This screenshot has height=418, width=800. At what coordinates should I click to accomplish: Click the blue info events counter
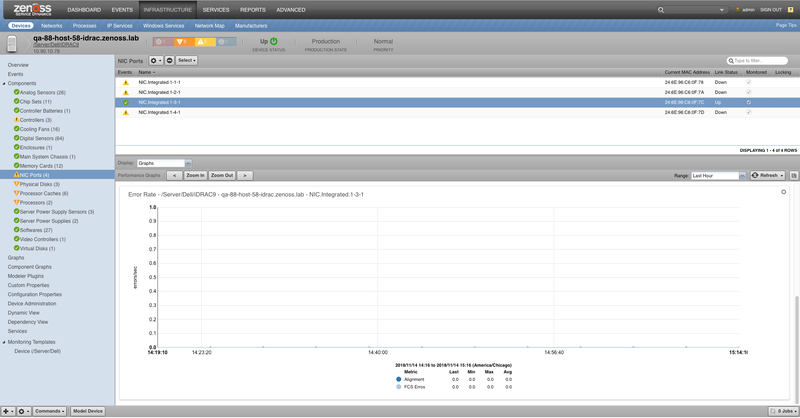pos(226,42)
